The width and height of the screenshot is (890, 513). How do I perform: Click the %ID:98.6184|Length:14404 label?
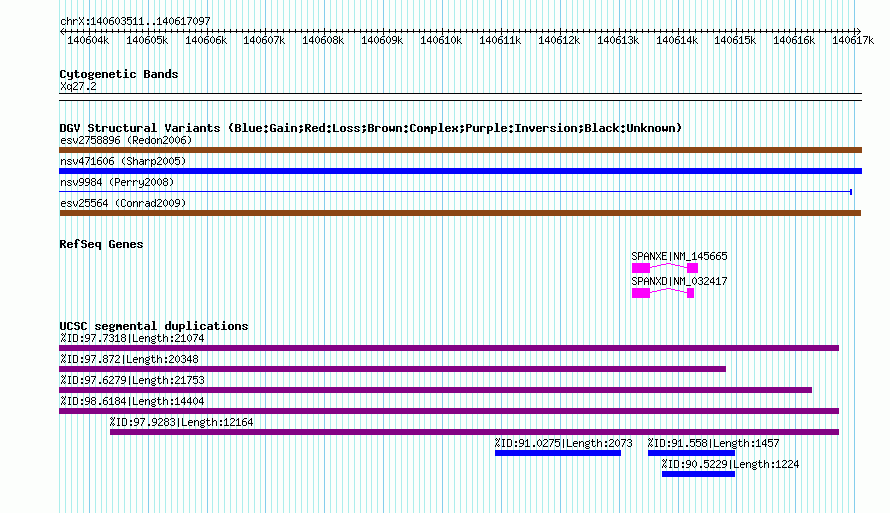tap(132, 401)
